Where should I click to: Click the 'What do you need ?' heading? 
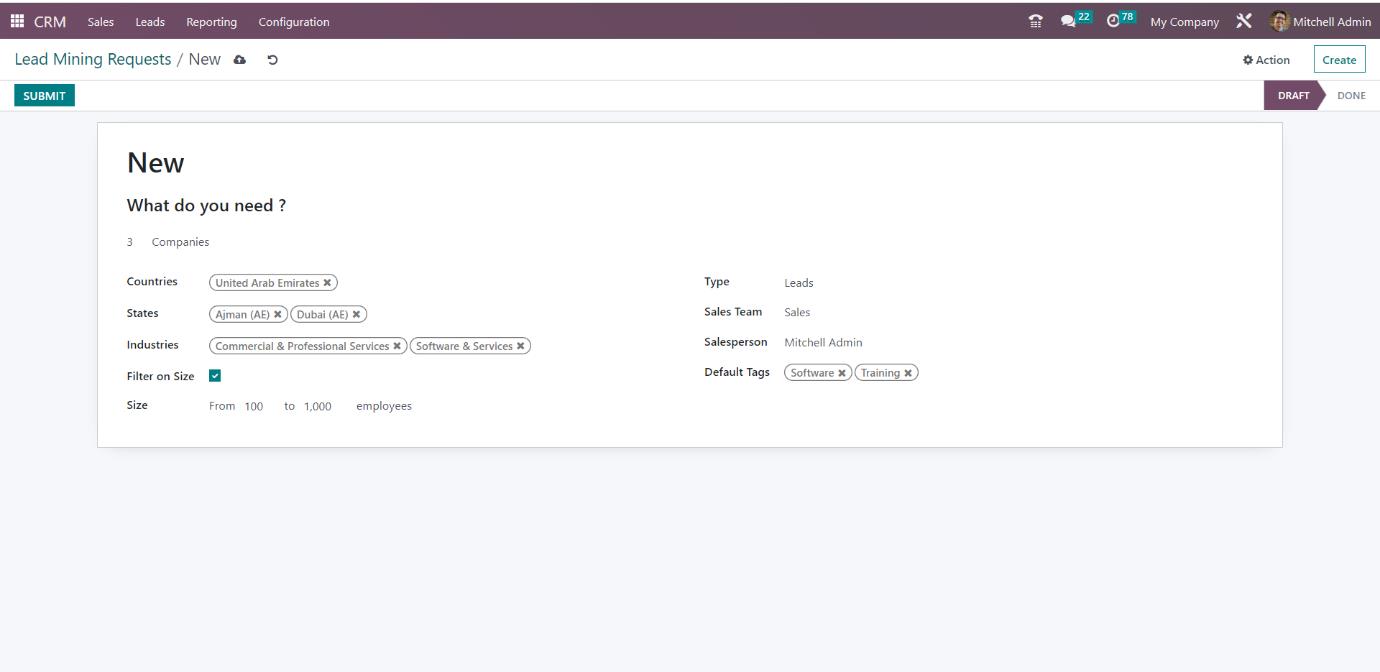coord(206,205)
